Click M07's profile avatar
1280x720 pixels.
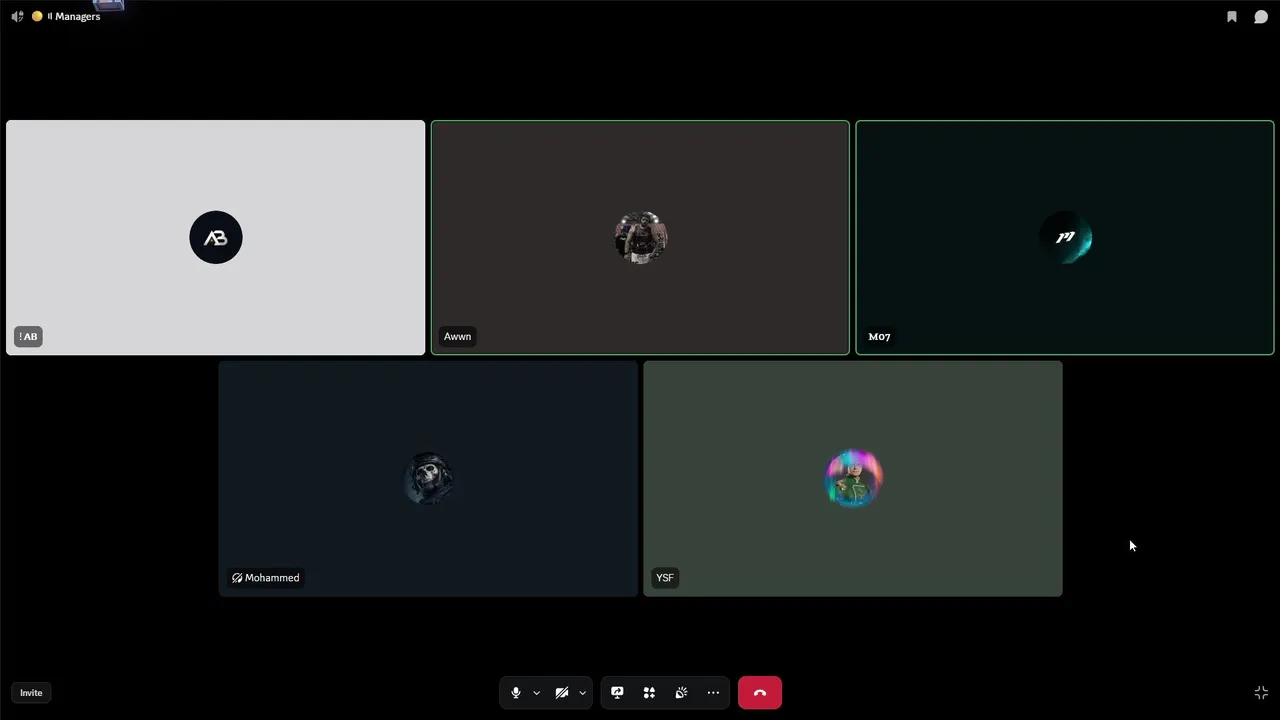pos(1065,238)
